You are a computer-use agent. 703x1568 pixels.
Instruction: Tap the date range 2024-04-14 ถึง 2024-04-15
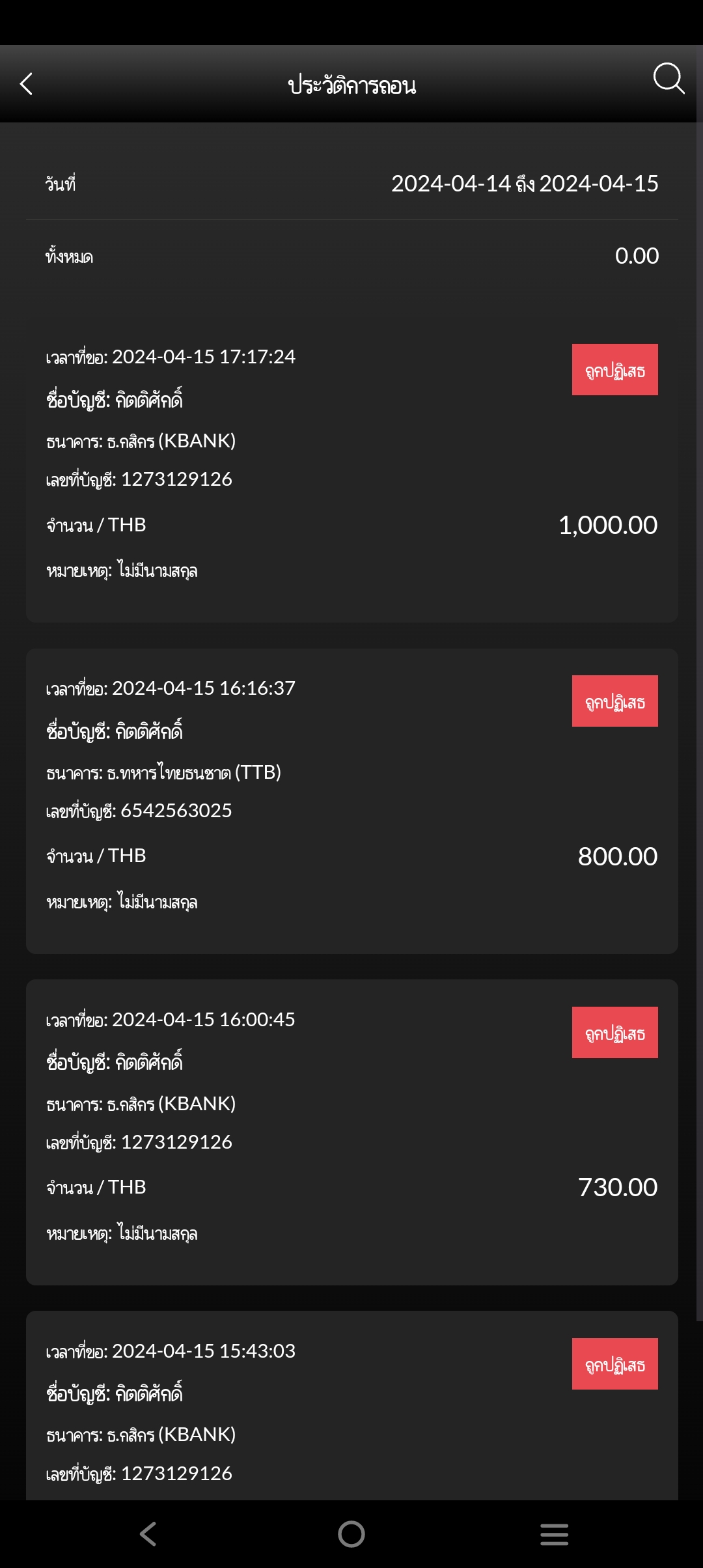pos(524,184)
